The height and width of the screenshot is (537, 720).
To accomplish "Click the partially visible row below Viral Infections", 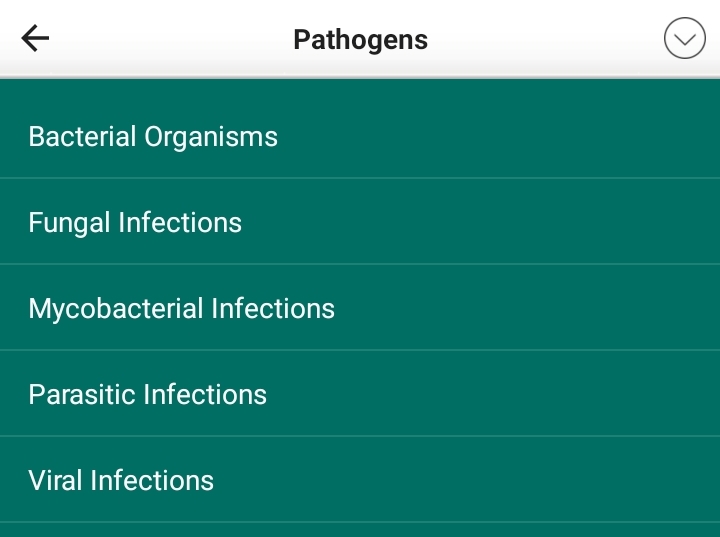I will coord(360,530).
